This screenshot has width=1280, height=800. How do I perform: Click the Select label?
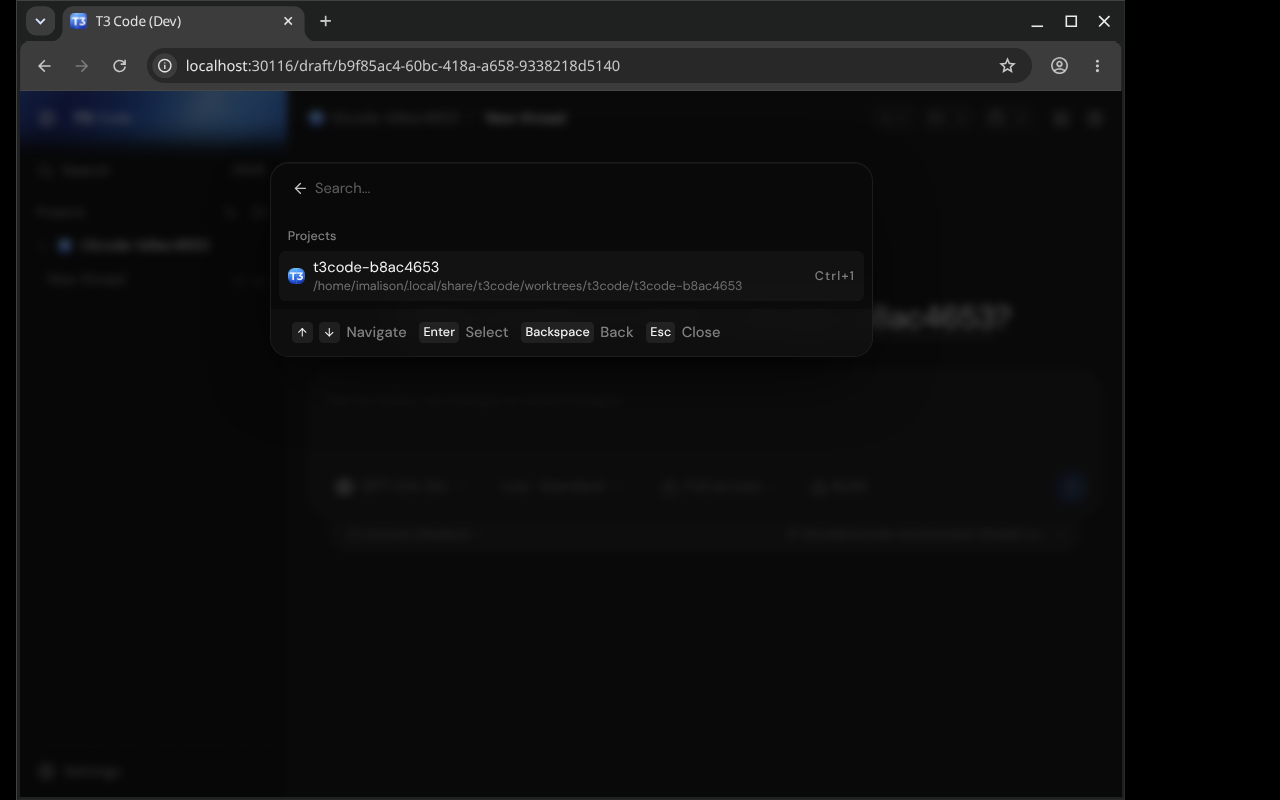(x=487, y=332)
